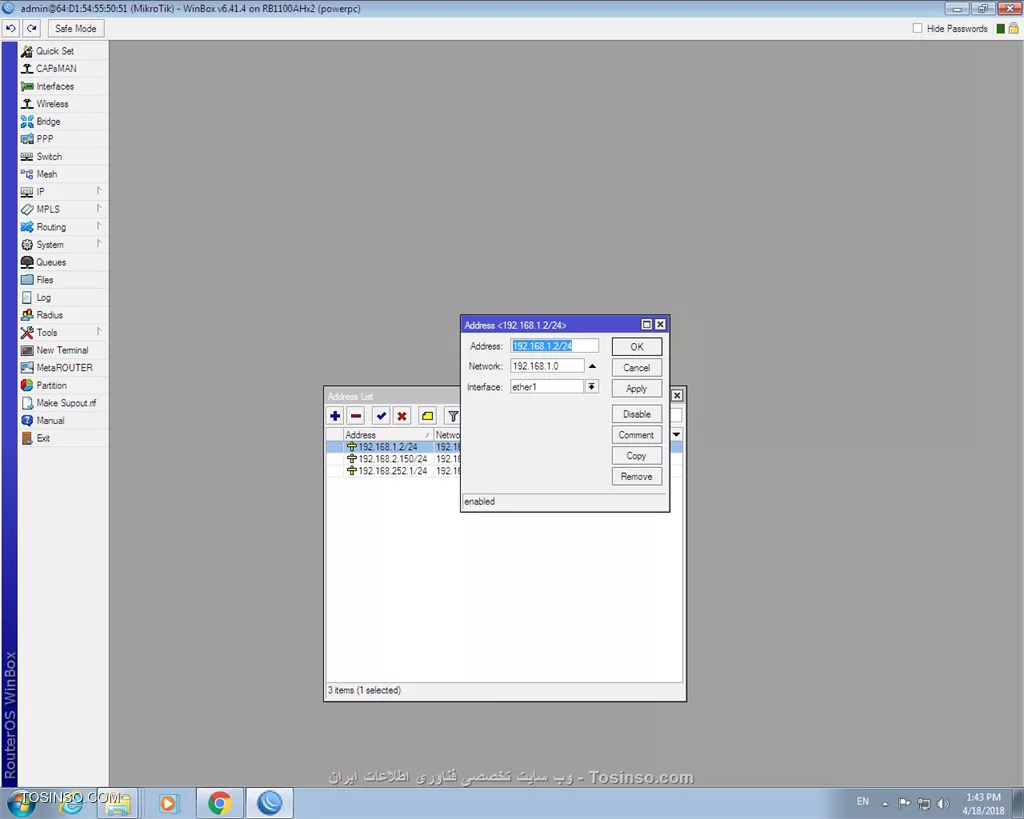1024x819 pixels.
Task: Show hidden tray icons arrow
Action: 885,803
